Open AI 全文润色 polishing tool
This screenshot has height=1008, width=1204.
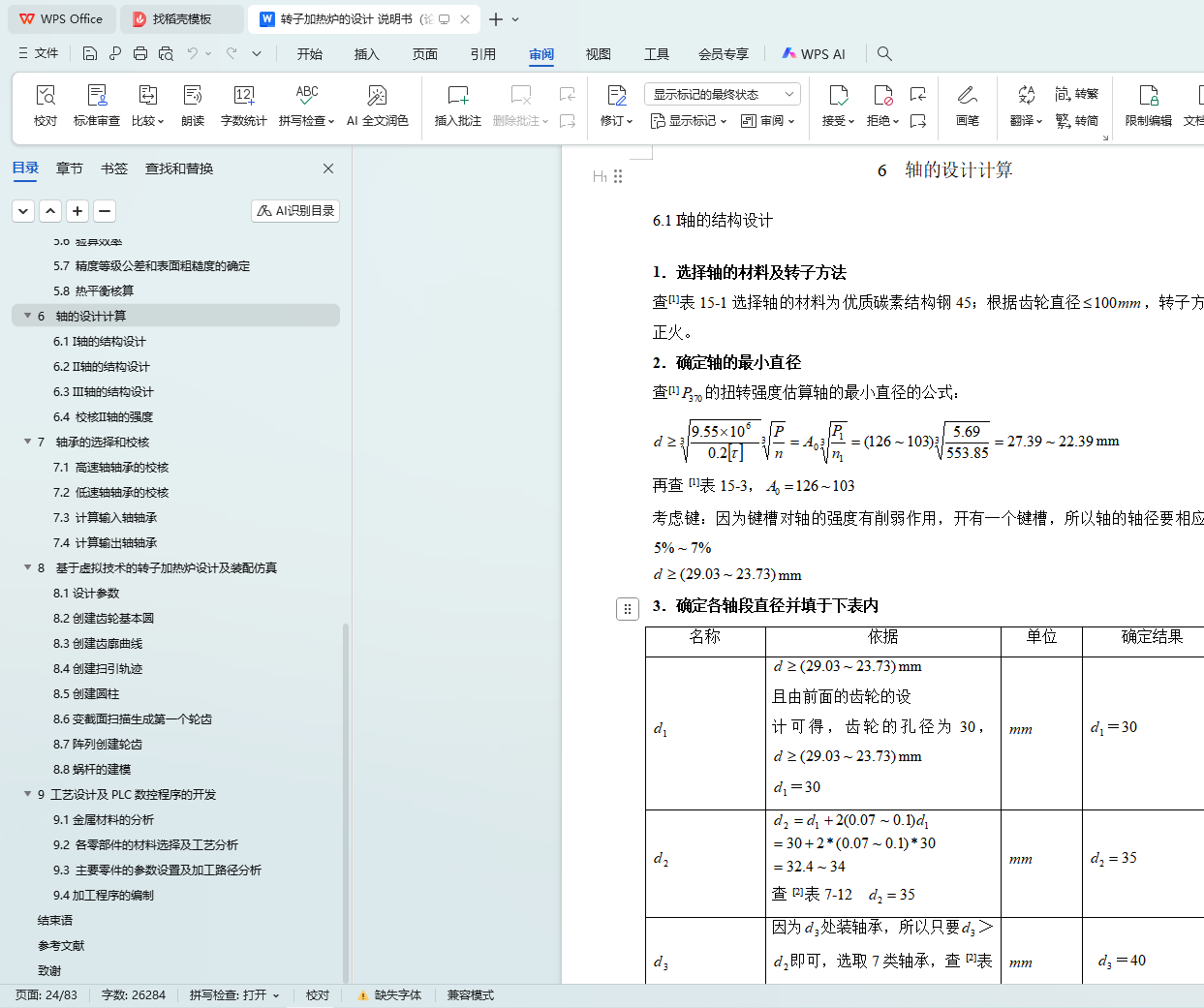pos(378,106)
